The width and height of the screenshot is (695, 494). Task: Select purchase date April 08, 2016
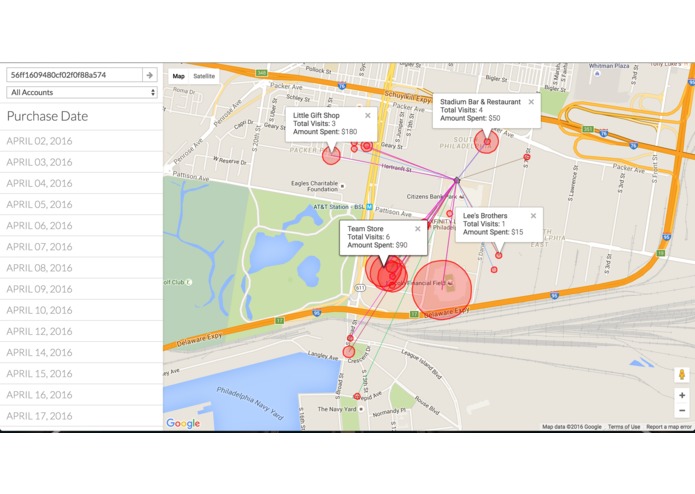click(82, 268)
